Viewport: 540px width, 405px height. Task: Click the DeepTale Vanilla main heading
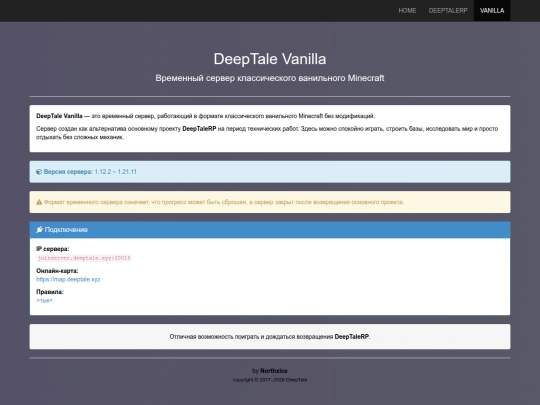[270, 59]
